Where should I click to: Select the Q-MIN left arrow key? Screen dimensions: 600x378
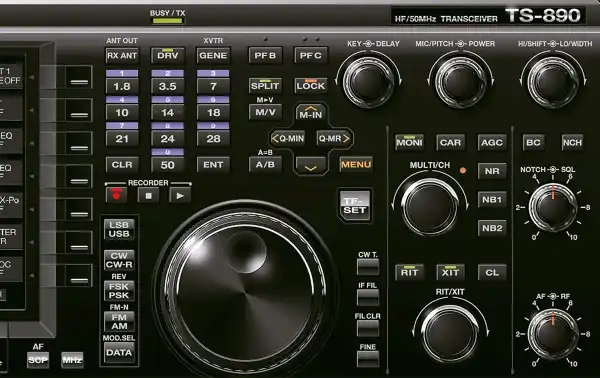tap(287, 138)
